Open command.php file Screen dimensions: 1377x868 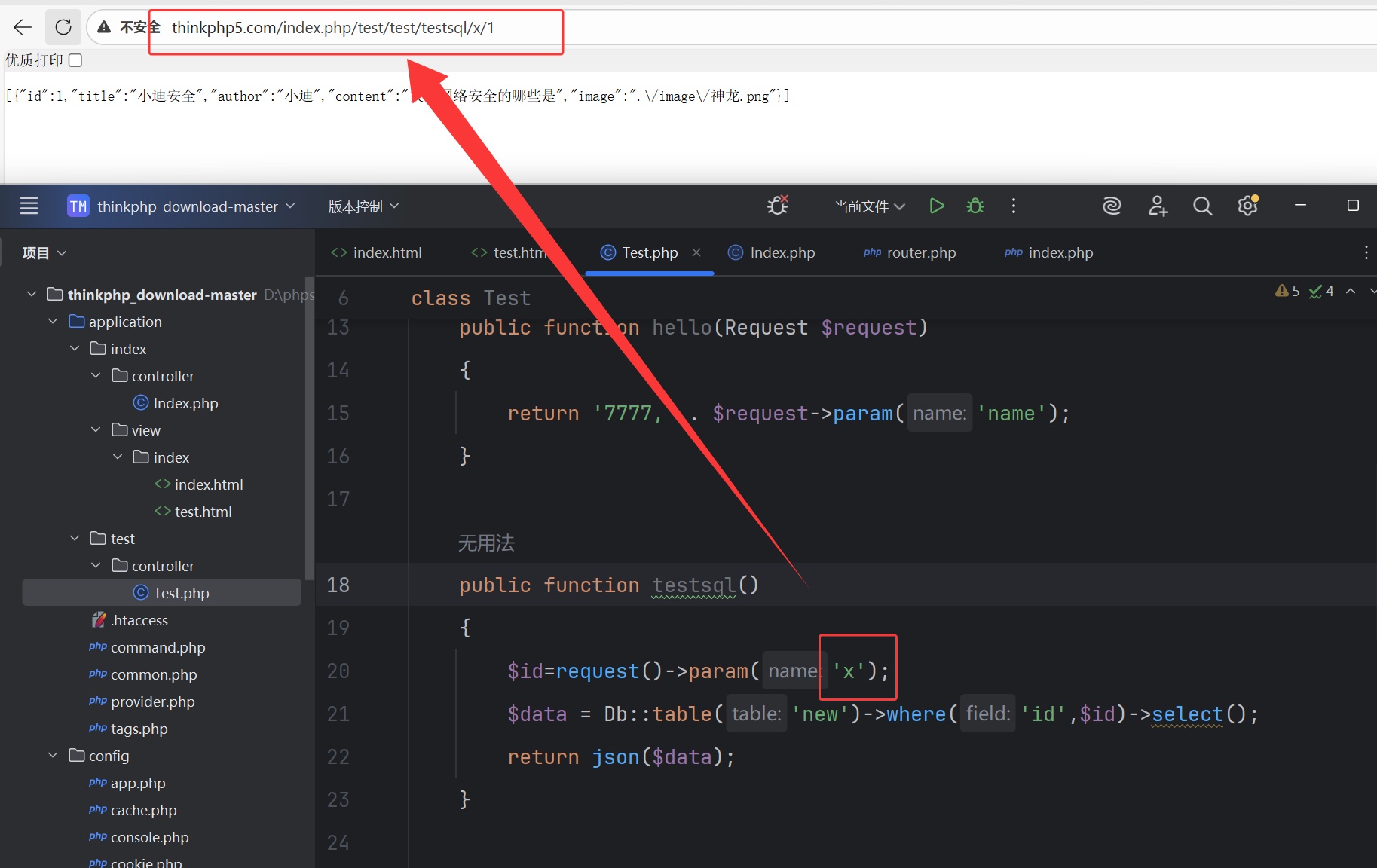coord(147,647)
